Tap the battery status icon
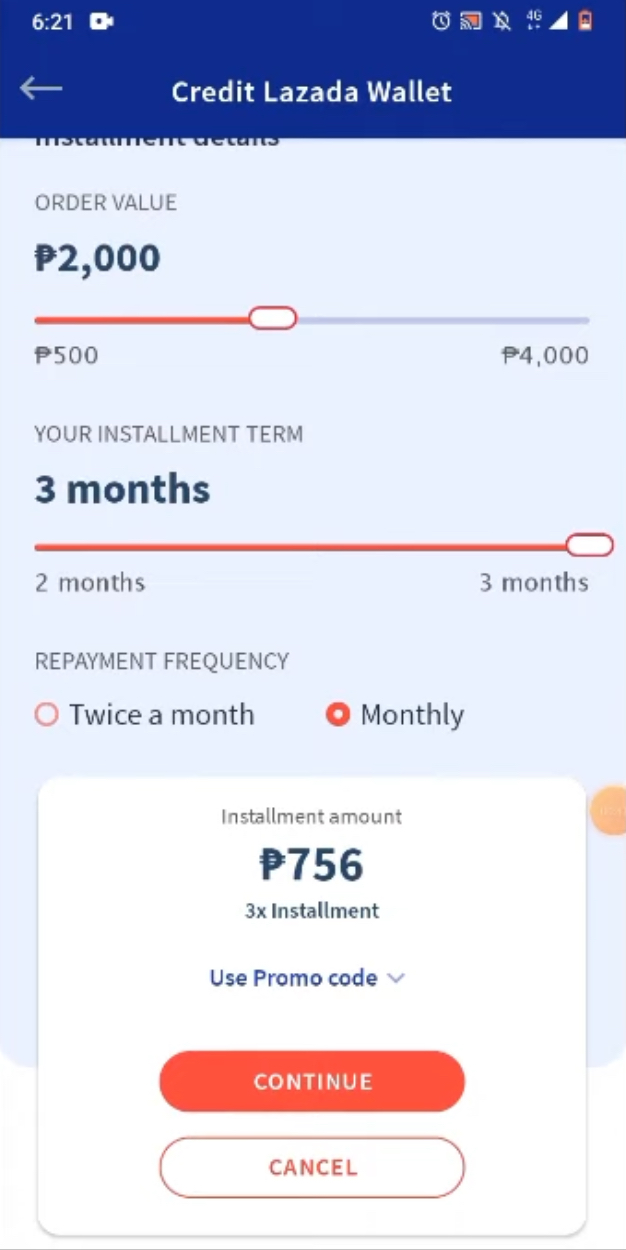 point(586,21)
